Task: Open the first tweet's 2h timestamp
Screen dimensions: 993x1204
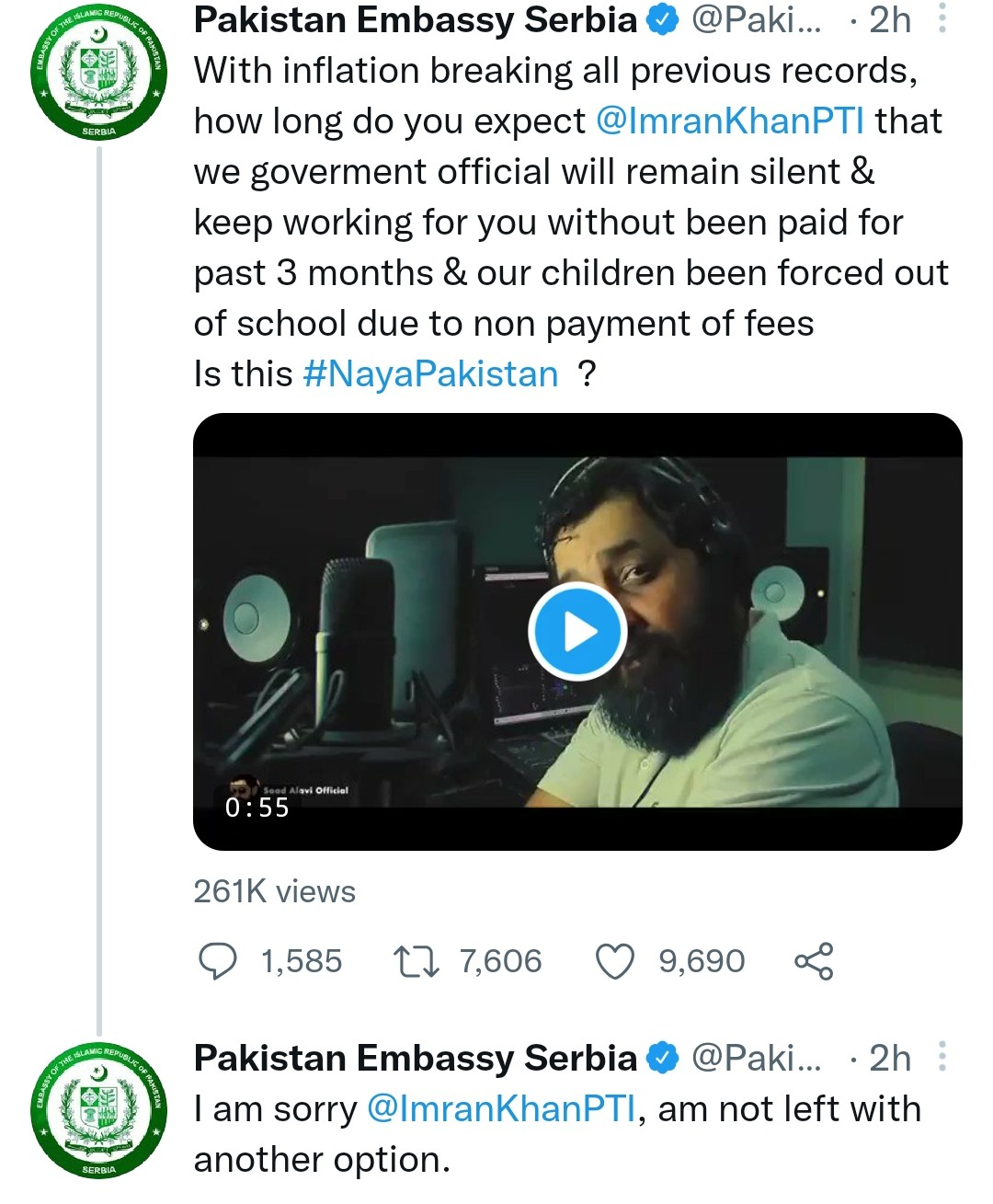Action: tap(889, 20)
